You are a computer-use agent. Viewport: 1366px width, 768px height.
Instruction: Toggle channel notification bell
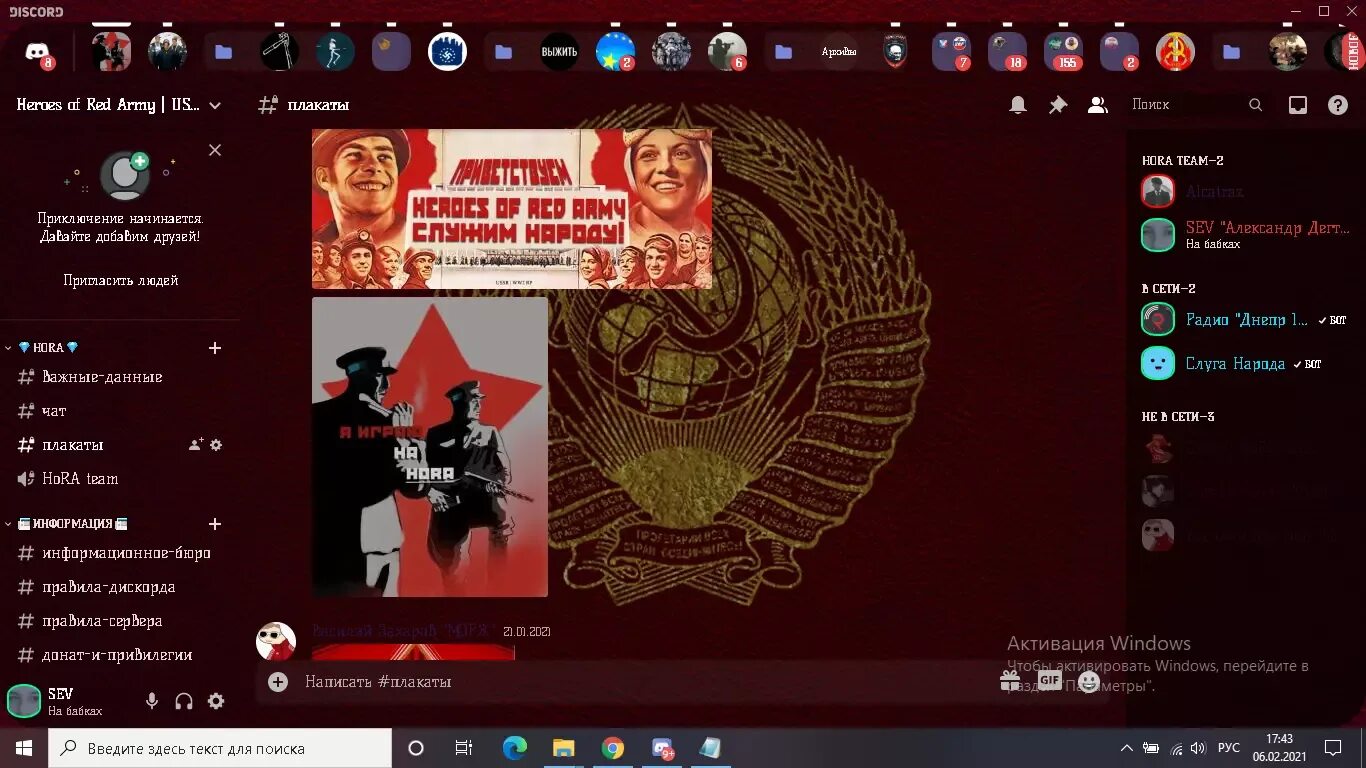coord(1017,105)
